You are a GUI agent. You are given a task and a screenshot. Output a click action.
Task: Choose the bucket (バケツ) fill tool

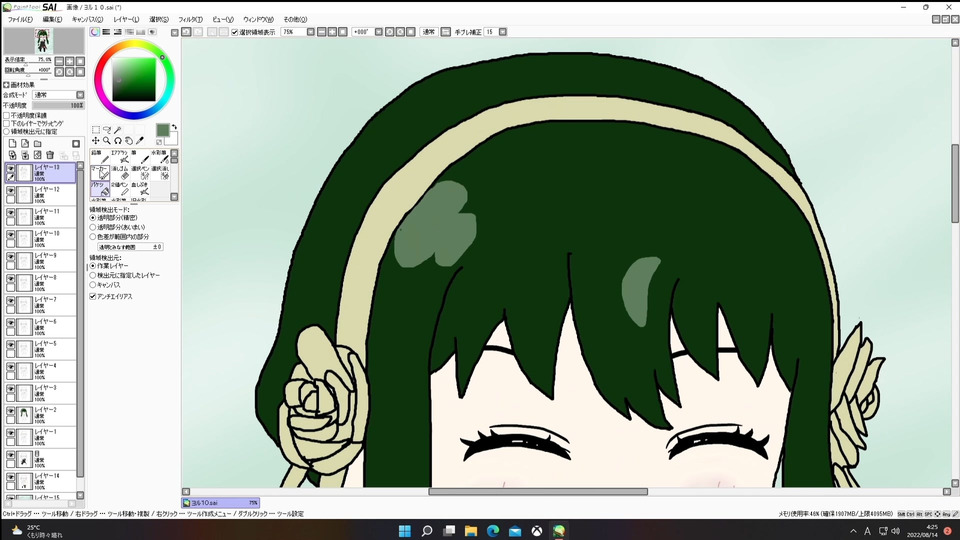[100, 188]
